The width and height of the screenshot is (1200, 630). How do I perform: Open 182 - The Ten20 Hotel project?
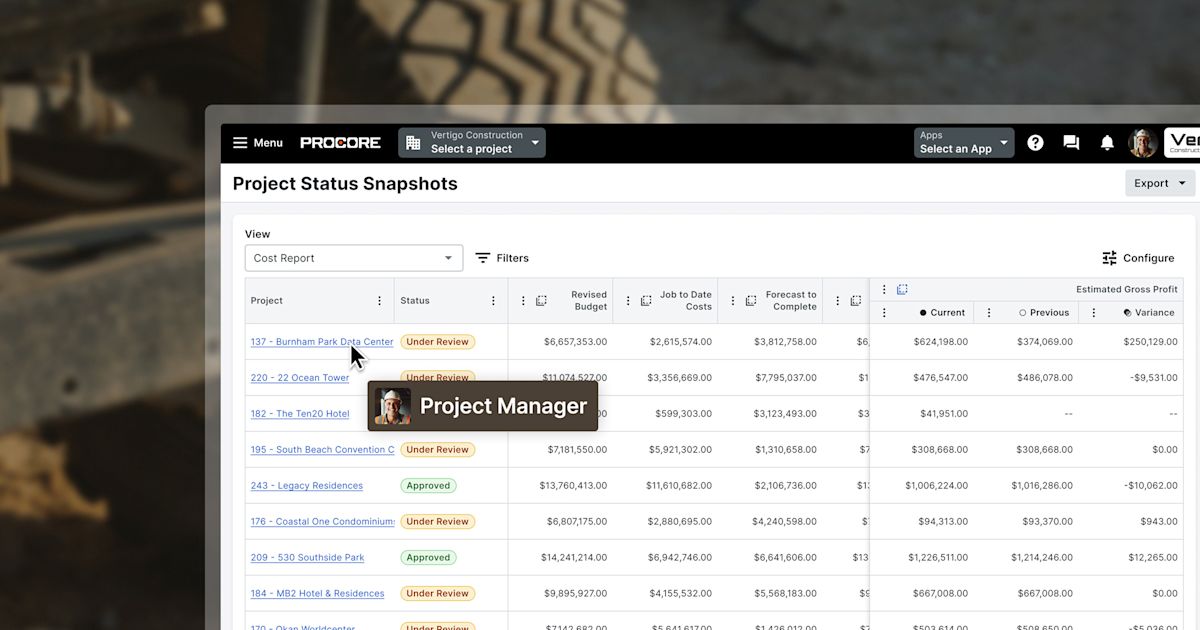(x=300, y=414)
